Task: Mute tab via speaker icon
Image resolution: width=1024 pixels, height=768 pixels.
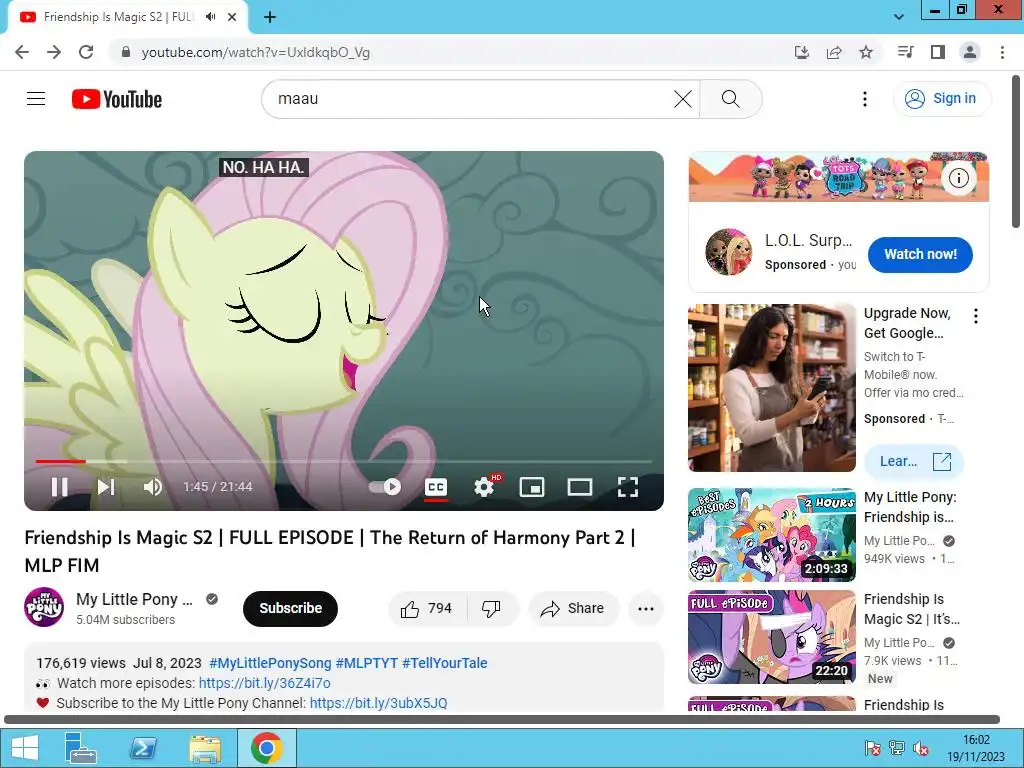Action: (x=210, y=17)
